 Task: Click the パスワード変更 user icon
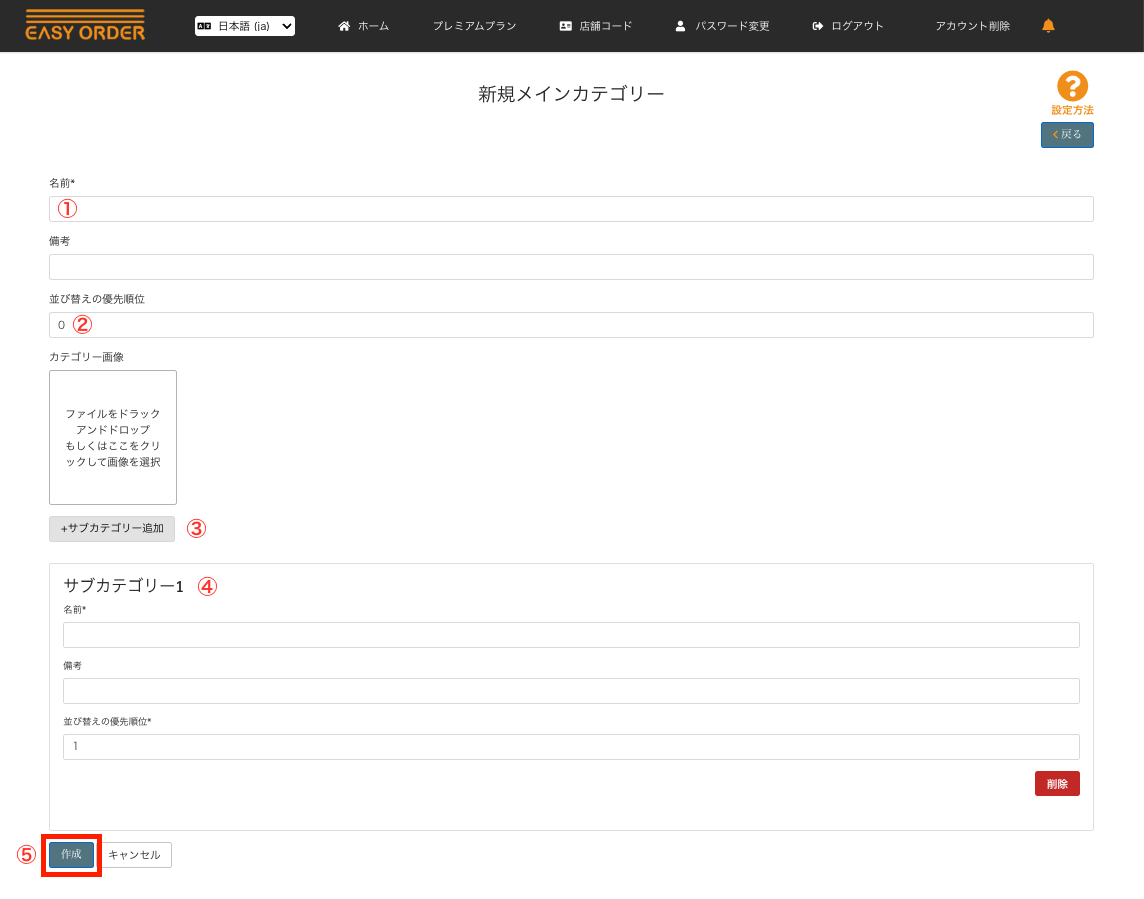pyautogui.click(x=681, y=26)
